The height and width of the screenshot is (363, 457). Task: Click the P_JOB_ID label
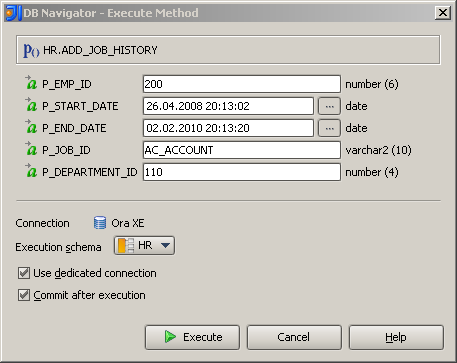(66, 150)
